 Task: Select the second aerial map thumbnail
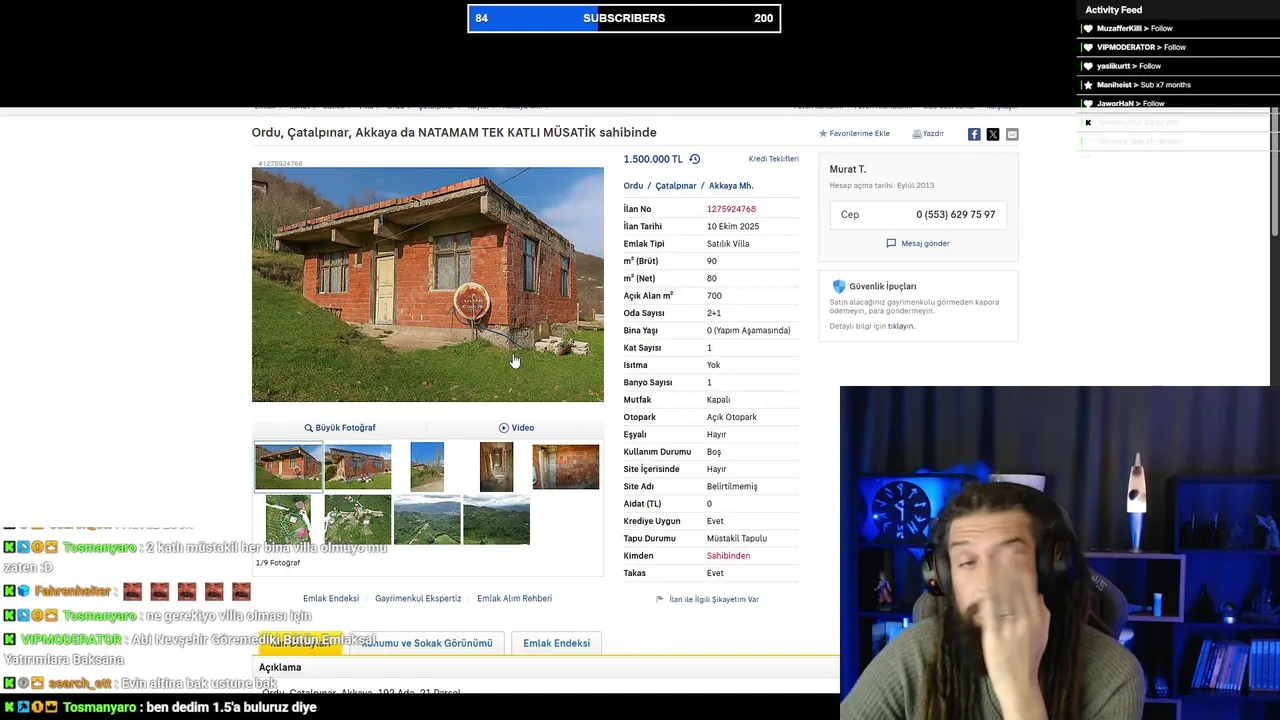pyautogui.click(x=358, y=520)
